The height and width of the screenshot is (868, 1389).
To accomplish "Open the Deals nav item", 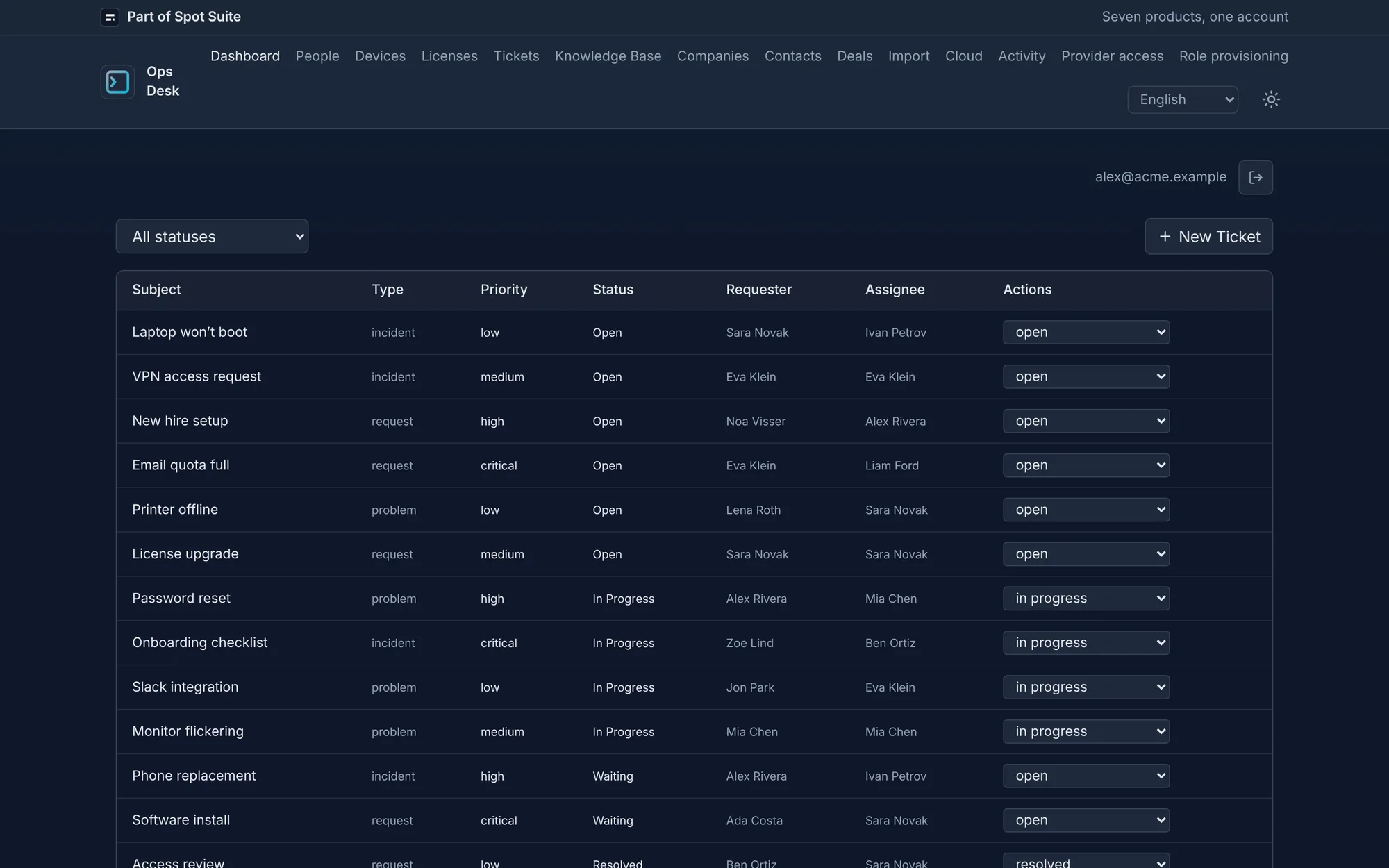I will pos(854,56).
